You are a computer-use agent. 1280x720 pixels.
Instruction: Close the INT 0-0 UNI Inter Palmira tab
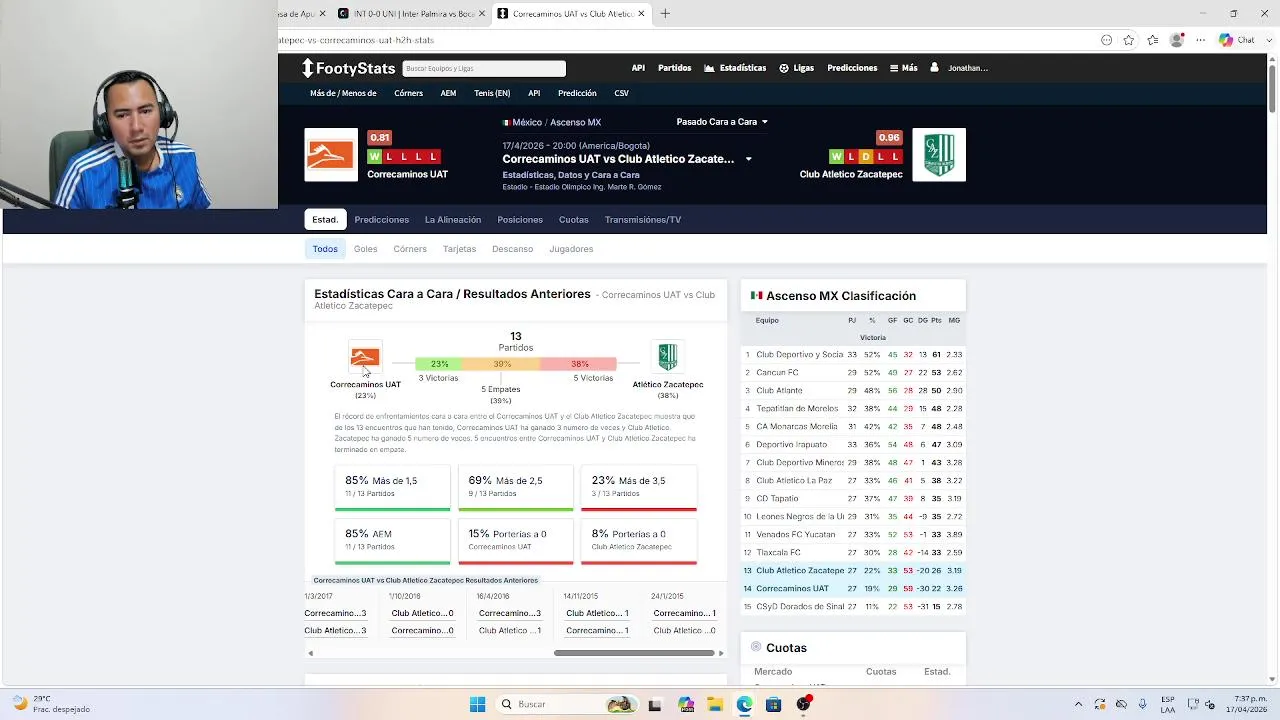pyautogui.click(x=483, y=14)
